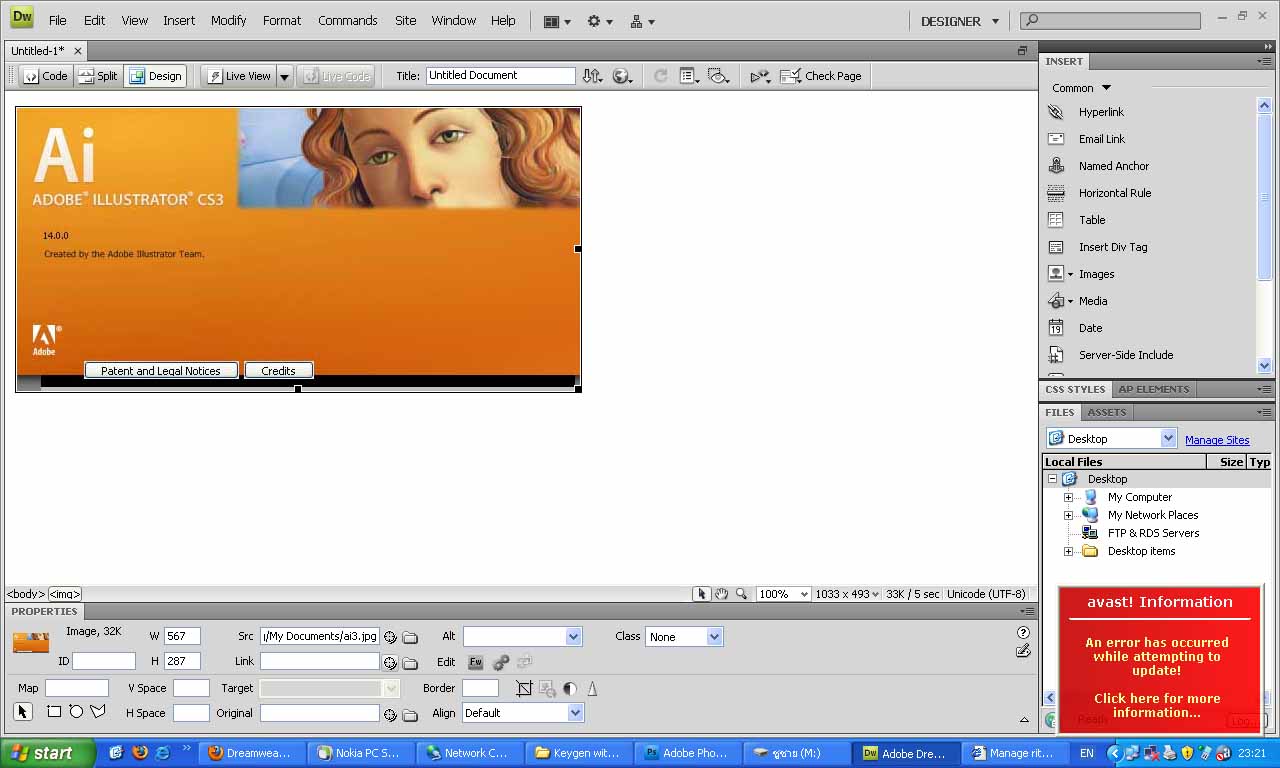Open the View Options toolbar icon
The width and height of the screenshot is (1280, 768).
pyautogui.click(x=688, y=76)
